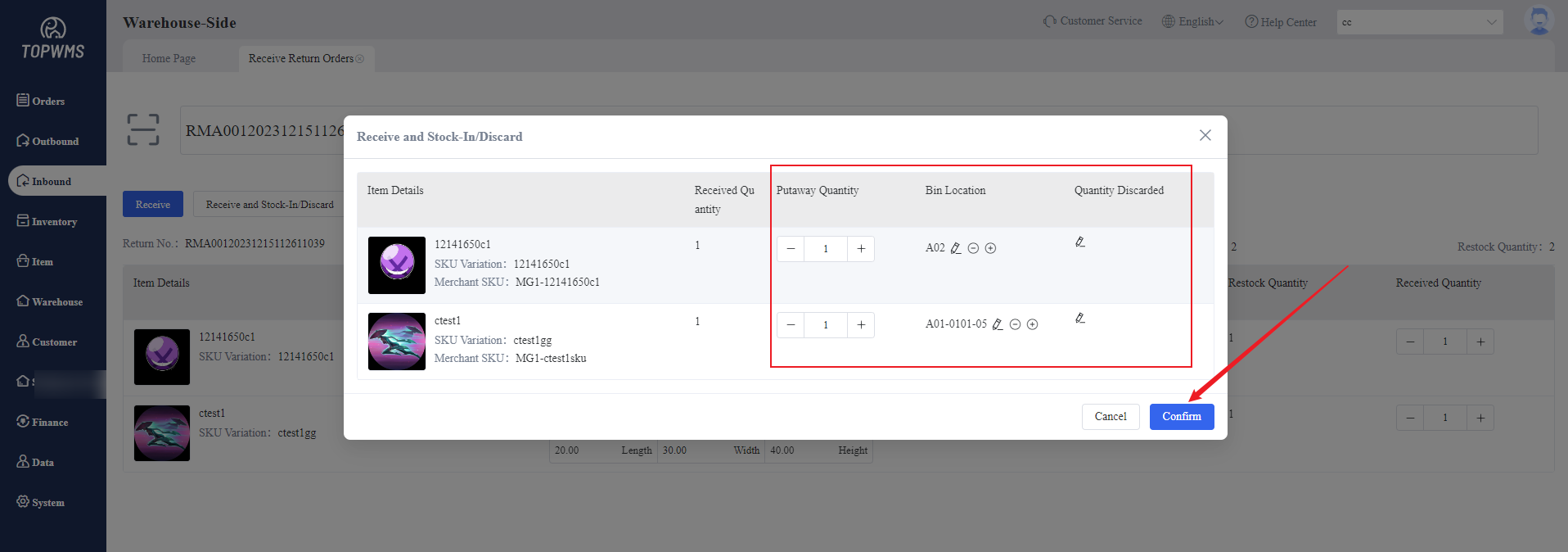
Task: Open the English language dropdown
Action: [x=1193, y=22]
